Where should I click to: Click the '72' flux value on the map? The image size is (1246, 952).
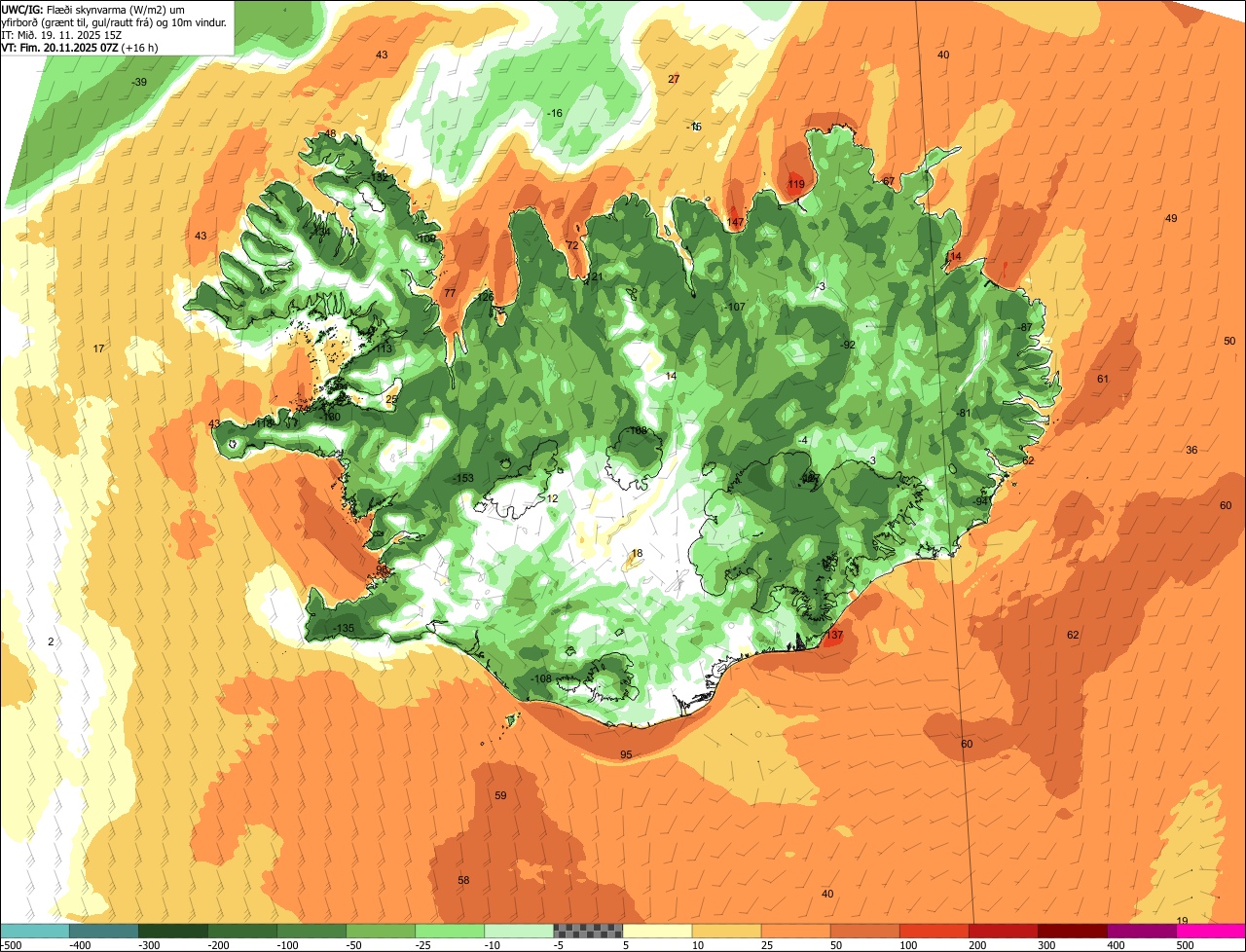coord(572,245)
